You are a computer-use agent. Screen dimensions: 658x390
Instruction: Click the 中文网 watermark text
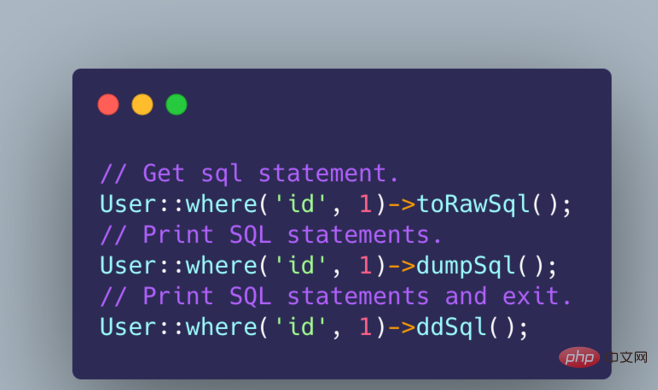coord(627,358)
